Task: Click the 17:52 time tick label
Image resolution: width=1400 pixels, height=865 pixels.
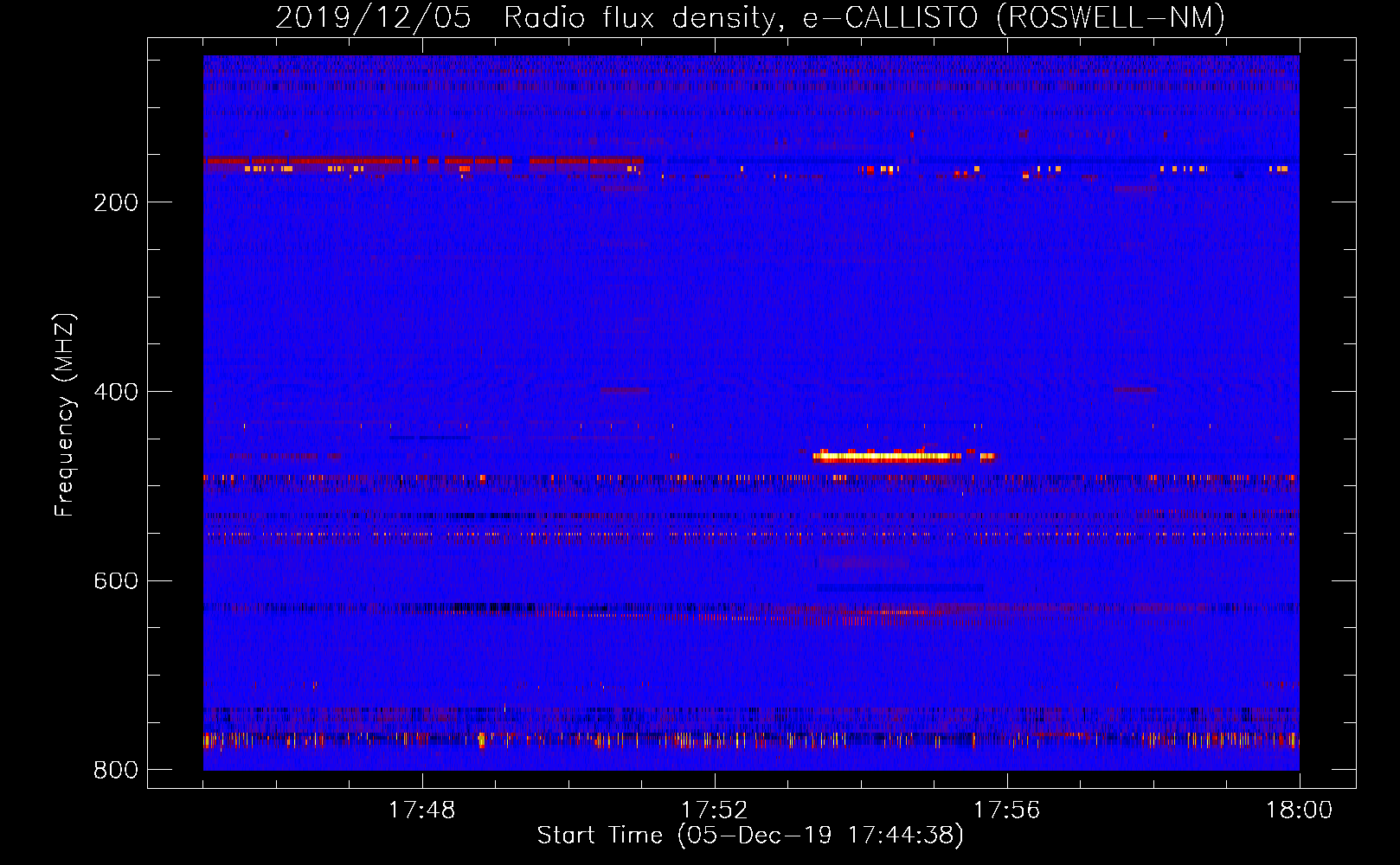Action: [x=714, y=811]
